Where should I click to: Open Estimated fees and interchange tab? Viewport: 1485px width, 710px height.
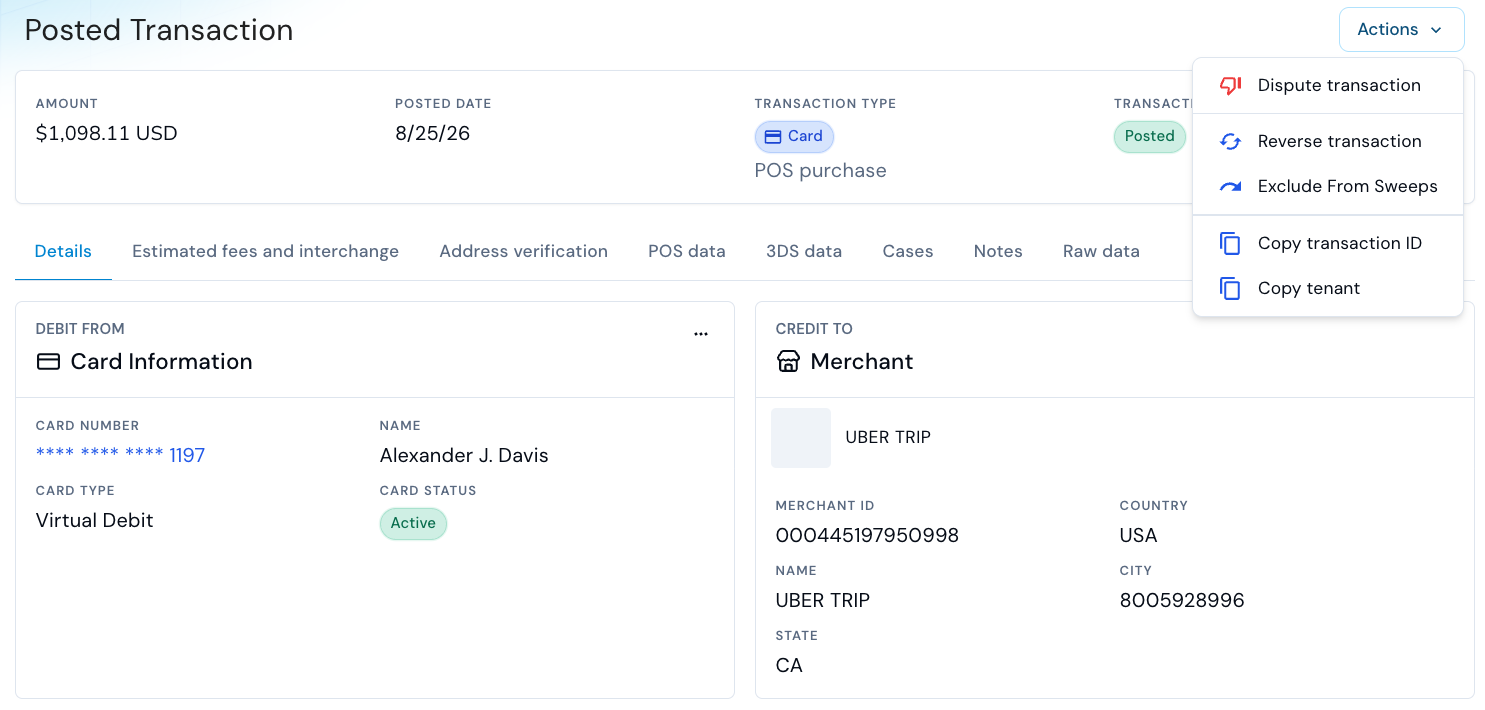(x=266, y=252)
